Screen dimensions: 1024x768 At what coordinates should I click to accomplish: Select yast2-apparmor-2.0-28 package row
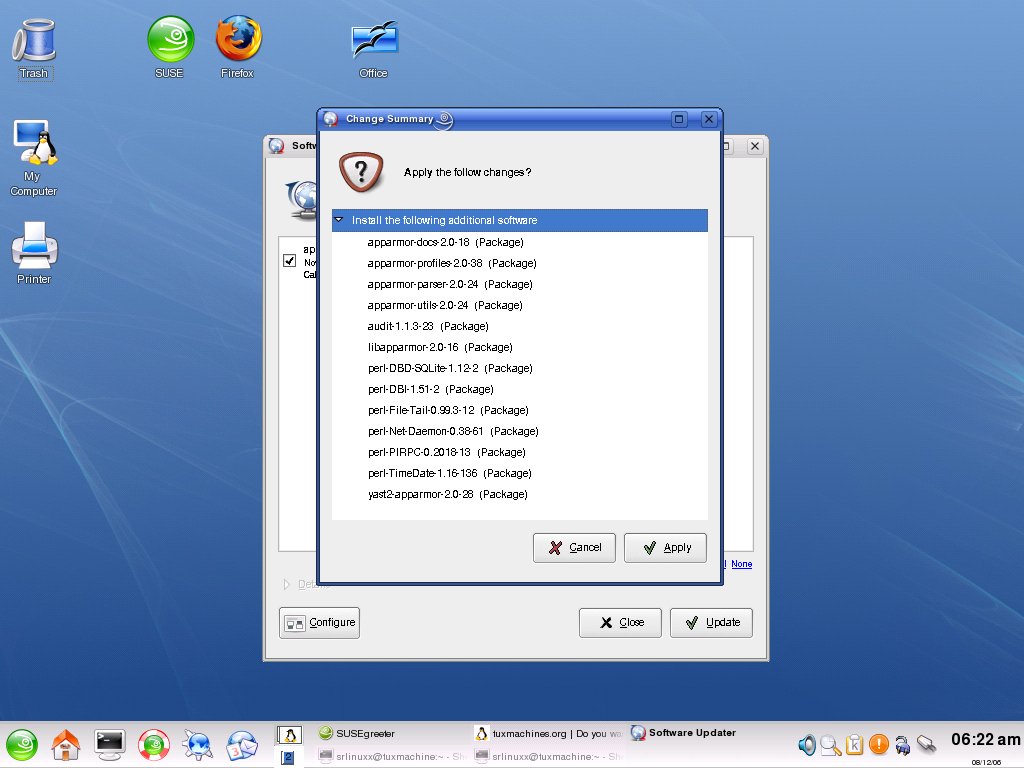click(x=519, y=494)
